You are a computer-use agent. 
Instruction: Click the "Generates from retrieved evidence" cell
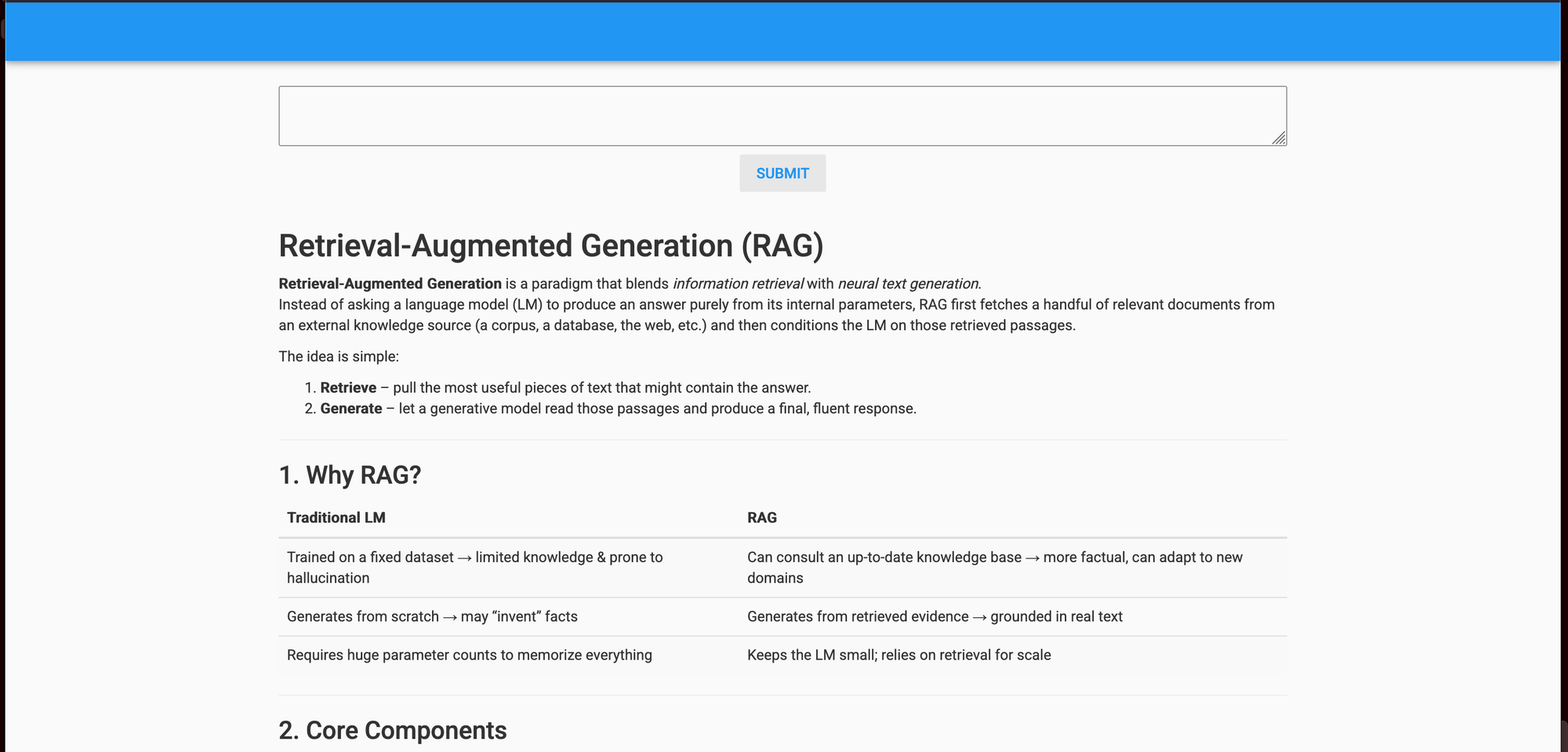tap(935, 617)
